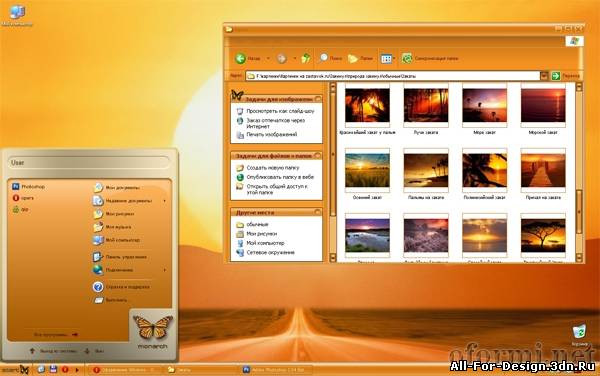
Task: Click the start button with butterfly
Action: (15, 370)
